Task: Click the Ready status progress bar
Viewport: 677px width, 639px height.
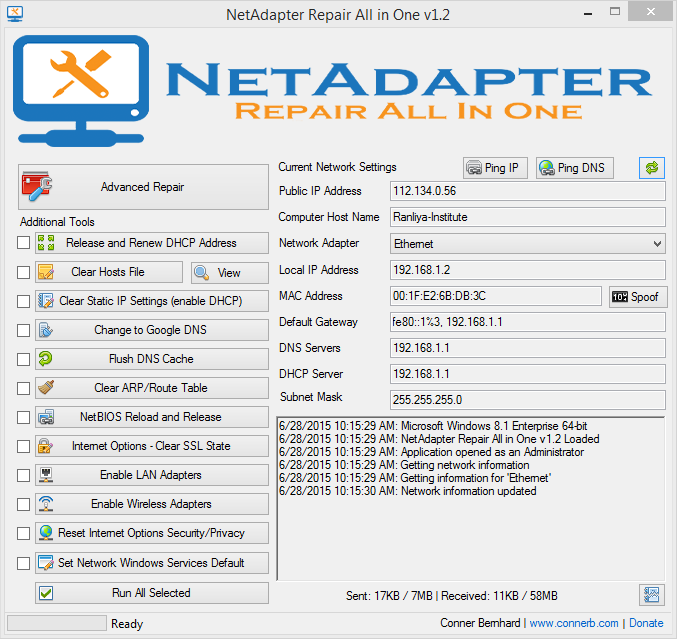Action: pyautogui.click(x=57, y=623)
